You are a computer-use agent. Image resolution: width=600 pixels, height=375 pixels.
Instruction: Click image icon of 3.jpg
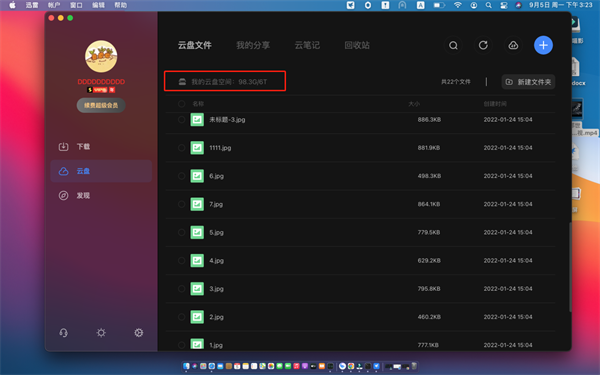(x=197, y=289)
